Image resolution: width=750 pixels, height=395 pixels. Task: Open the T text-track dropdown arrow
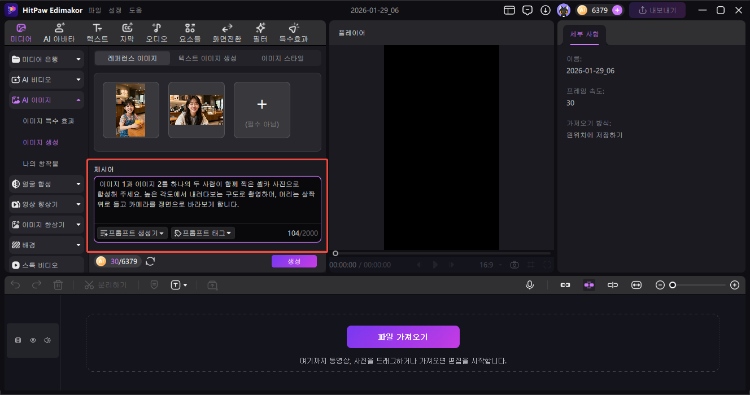[x=185, y=285]
